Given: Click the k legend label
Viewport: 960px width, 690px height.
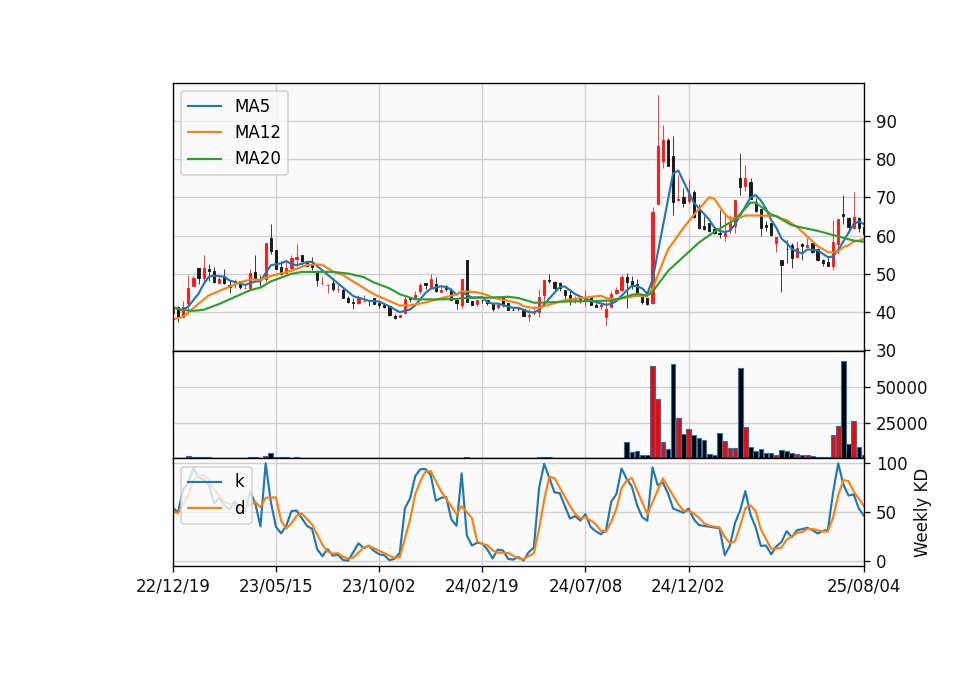Looking at the screenshot, I should point(239,481).
